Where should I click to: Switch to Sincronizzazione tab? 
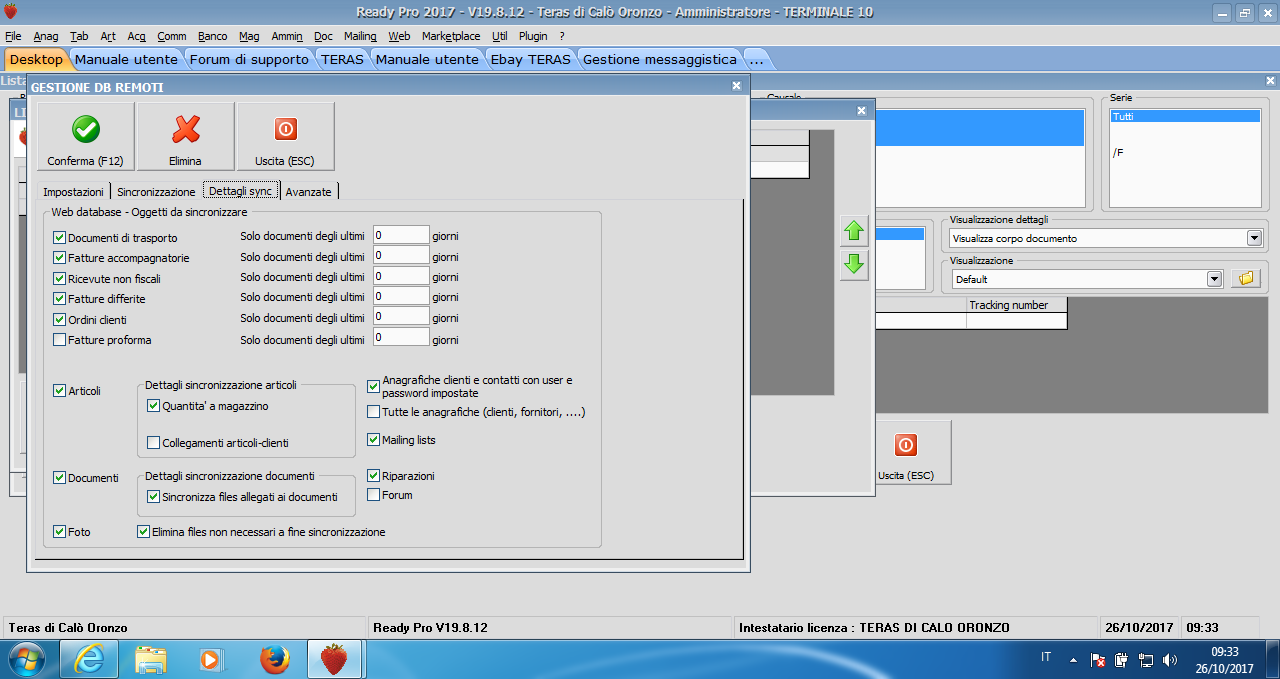pos(156,191)
